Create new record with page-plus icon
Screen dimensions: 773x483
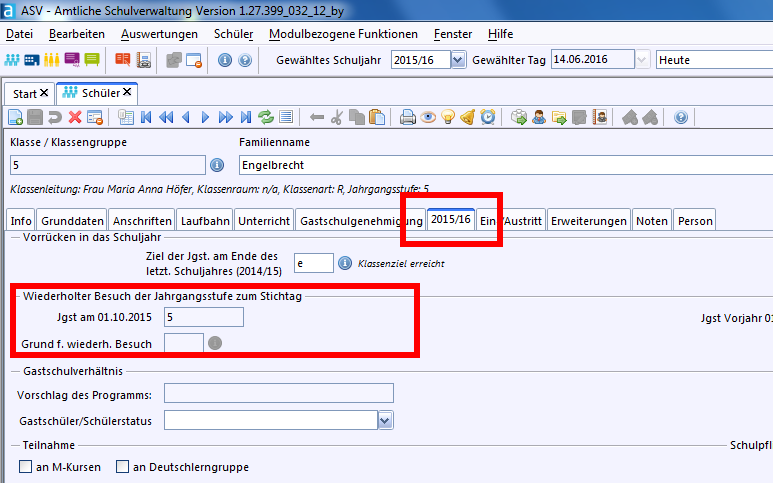15,117
